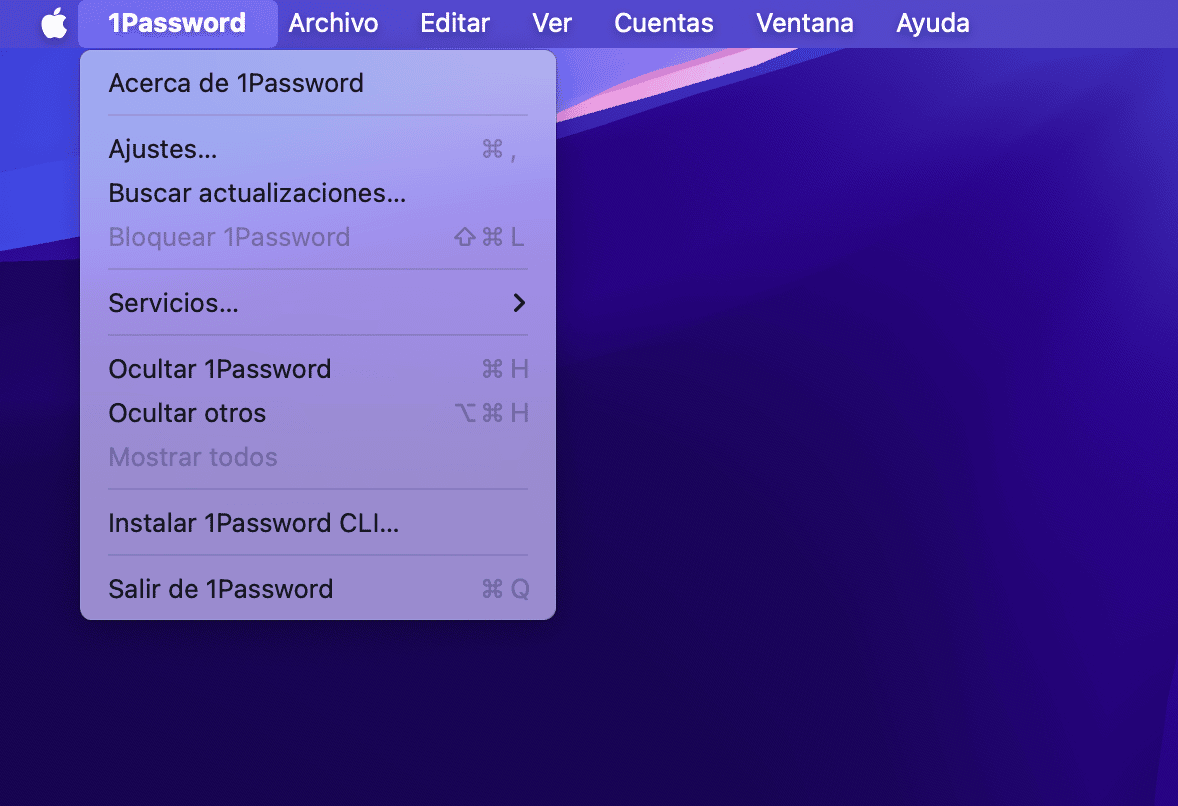Image resolution: width=1178 pixels, height=806 pixels.
Task: Open the Cuentas menu
Action: tap(663, 23)
